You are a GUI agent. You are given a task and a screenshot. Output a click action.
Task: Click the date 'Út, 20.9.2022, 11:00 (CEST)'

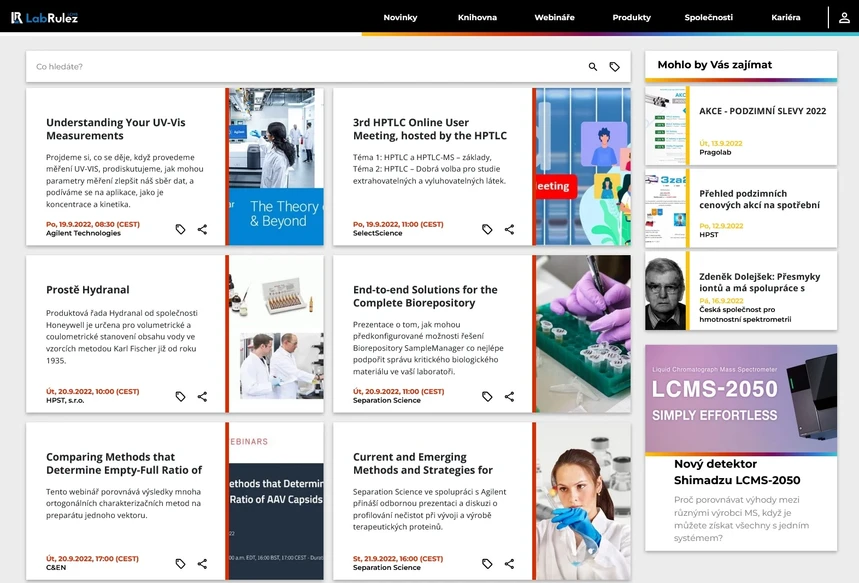(x=398, y=391)
